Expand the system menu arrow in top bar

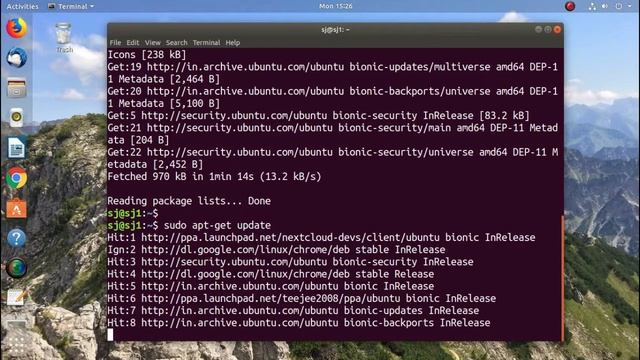[x=629, y=6]
